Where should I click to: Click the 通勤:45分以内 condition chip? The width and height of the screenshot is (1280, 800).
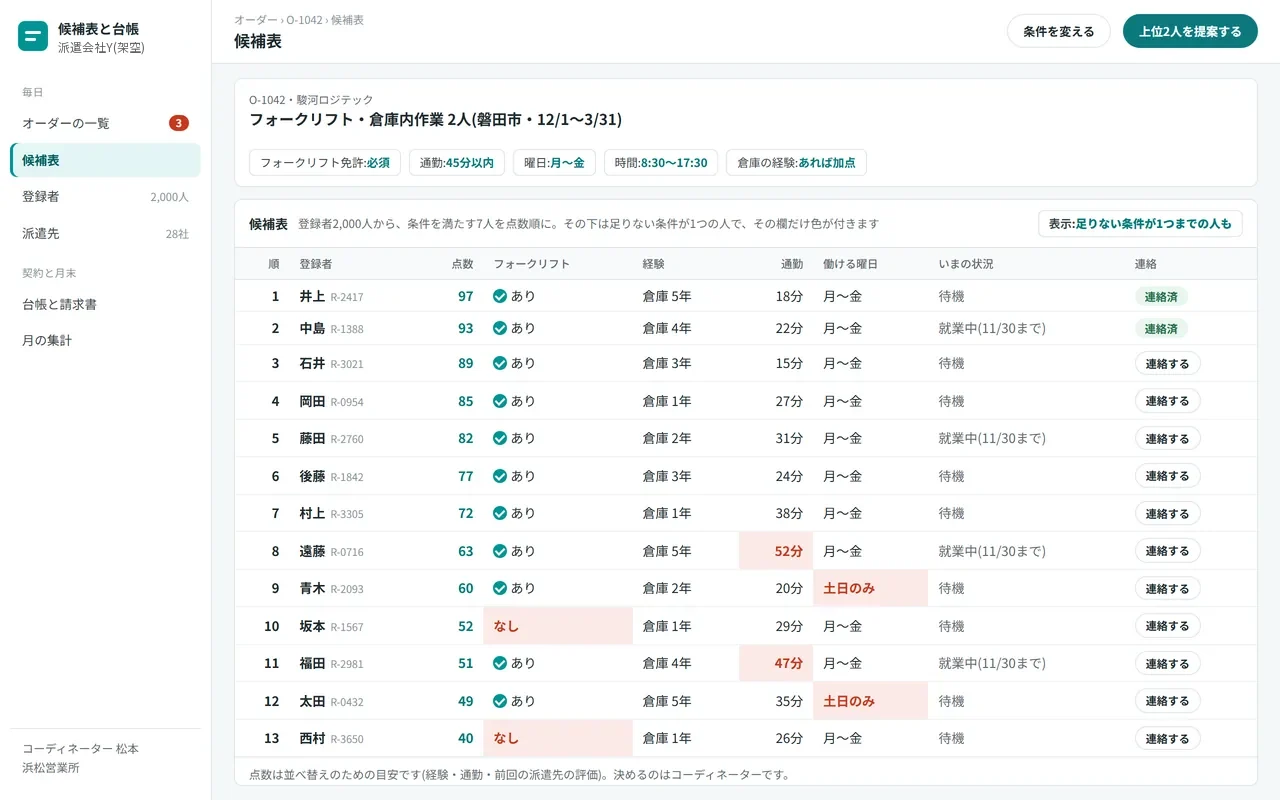457,162
